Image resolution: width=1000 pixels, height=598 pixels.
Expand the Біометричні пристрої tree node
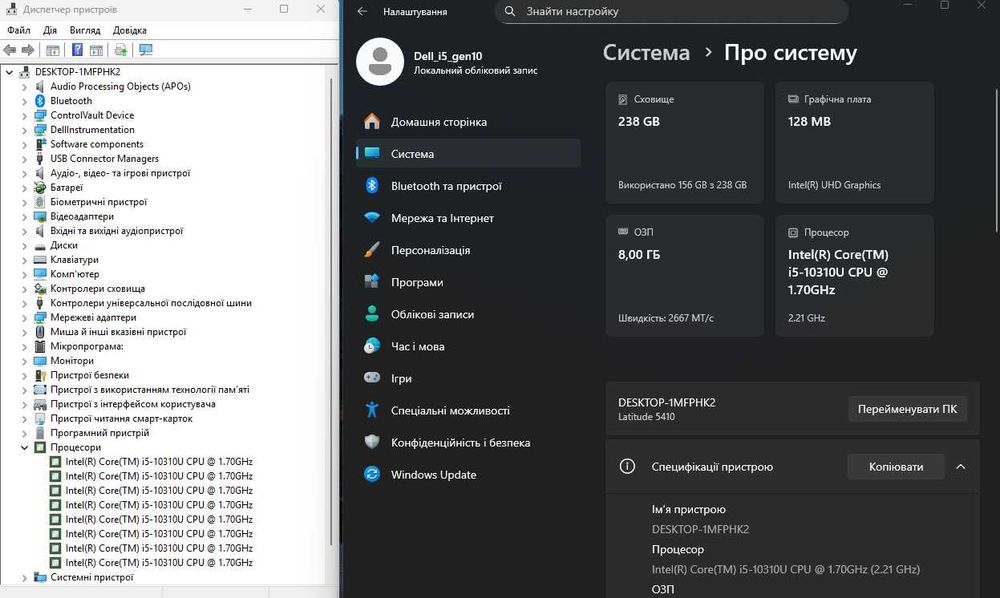tap(24, 202)
